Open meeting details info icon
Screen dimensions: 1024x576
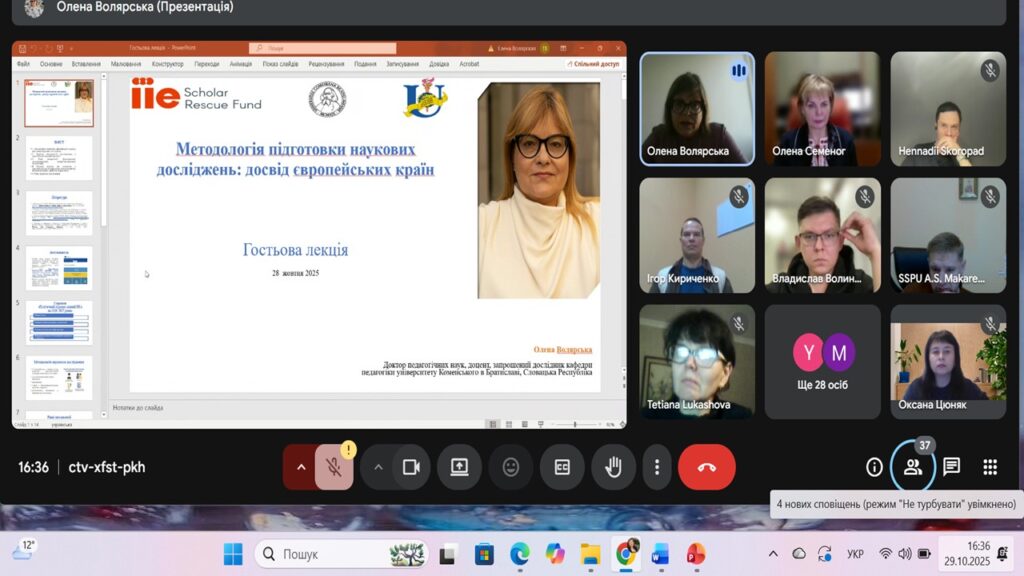point(874,467)
